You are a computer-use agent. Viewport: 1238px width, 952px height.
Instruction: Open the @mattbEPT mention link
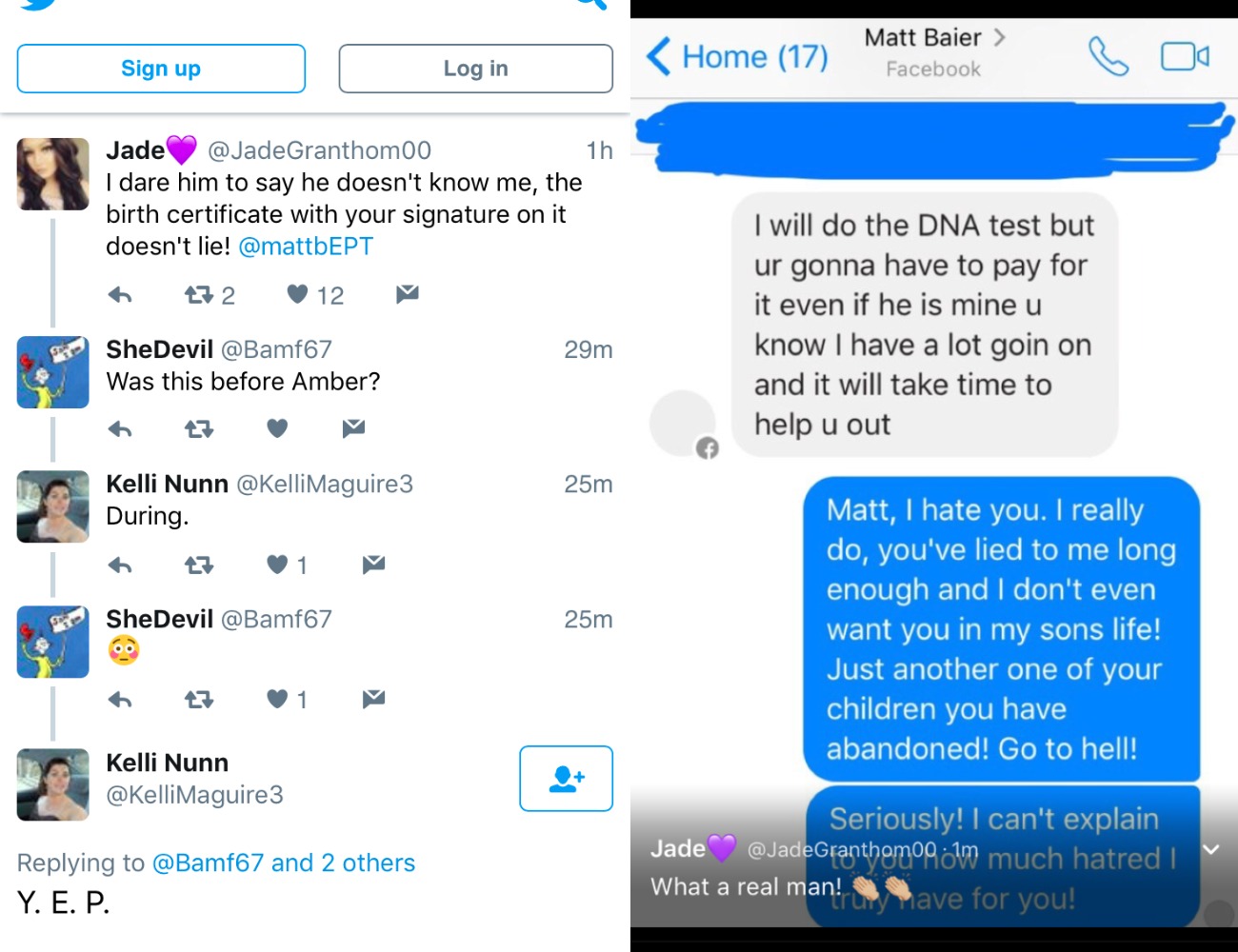pyautogui.click(x=306, y=247)
